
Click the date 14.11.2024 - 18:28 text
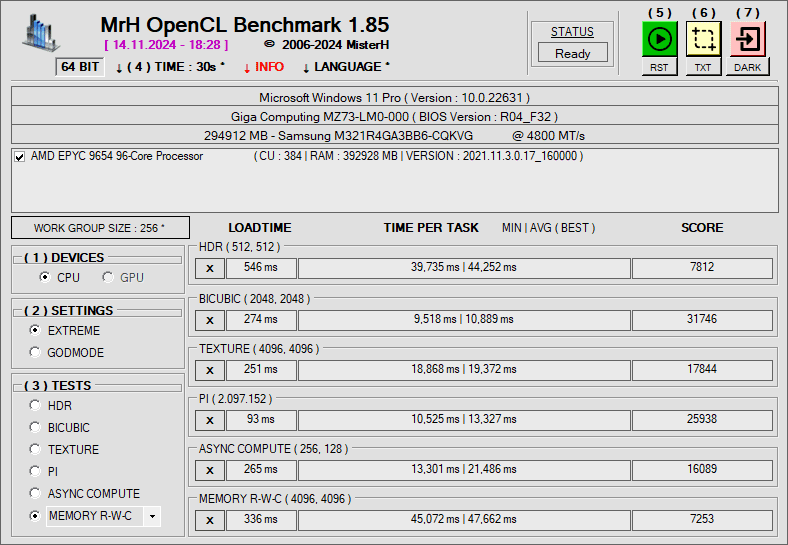point(166,45)
